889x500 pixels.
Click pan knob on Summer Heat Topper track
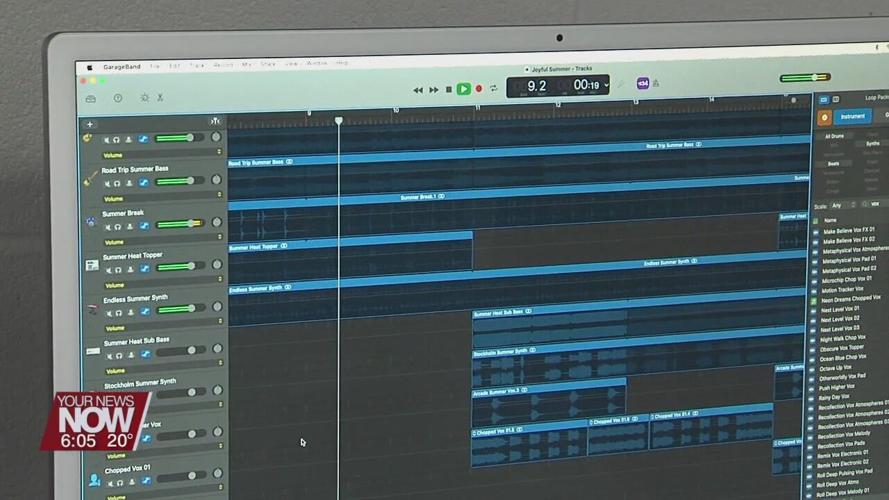coord(216,264)
